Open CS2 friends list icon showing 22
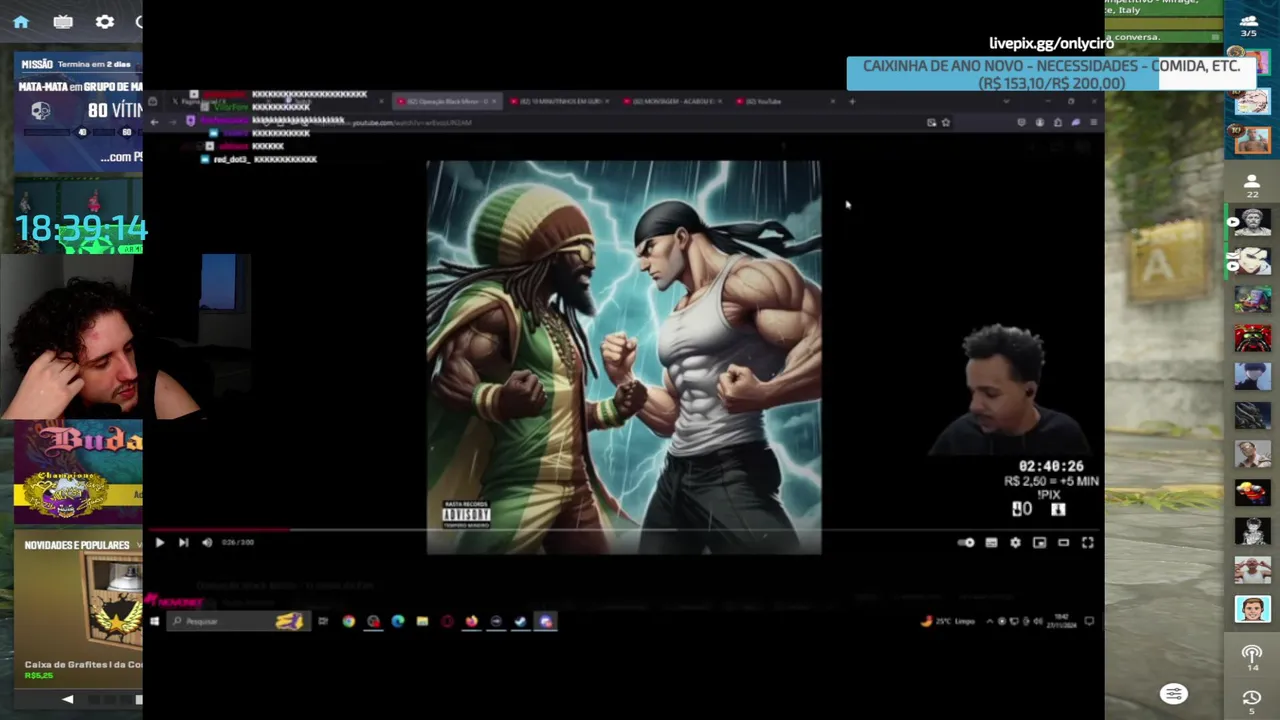The image size is (1280, 720). [1251, 185]
